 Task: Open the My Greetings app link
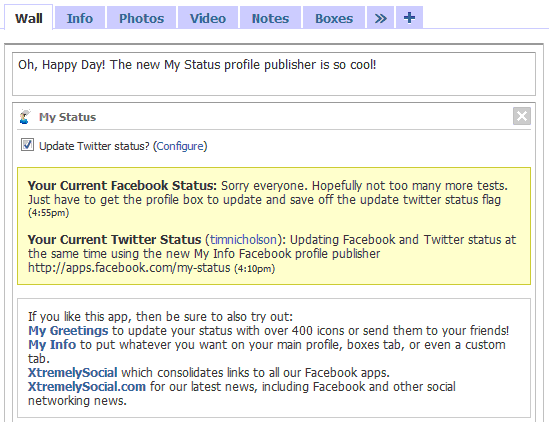[68, 331]
